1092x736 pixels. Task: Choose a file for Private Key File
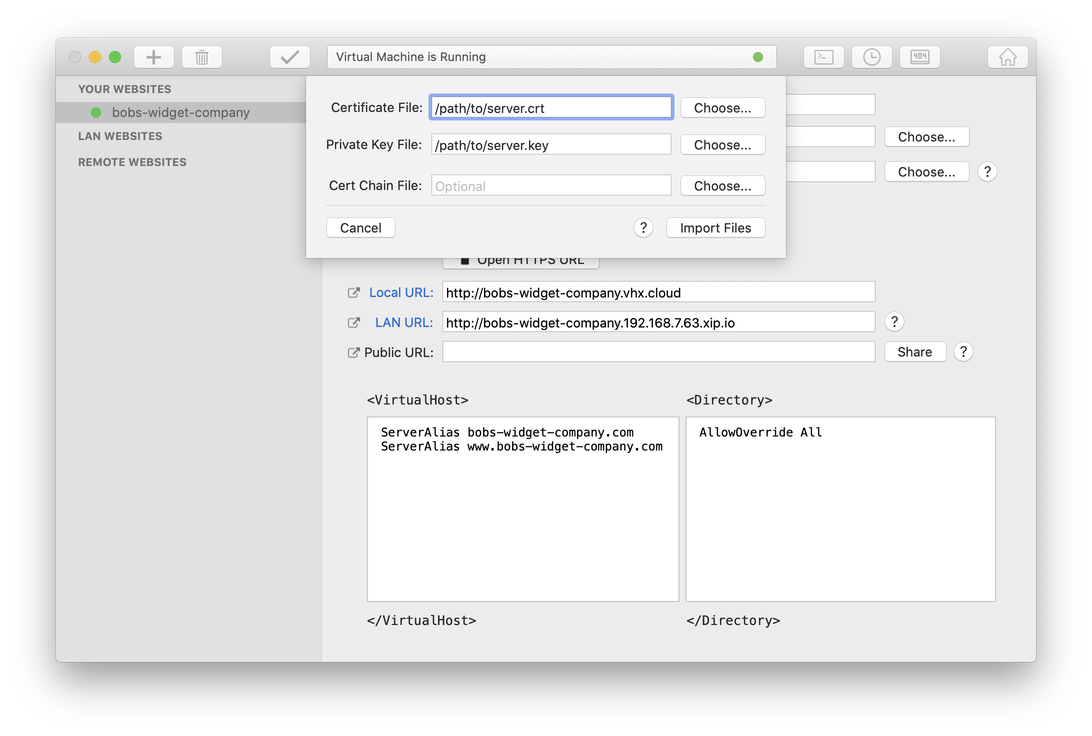coord(722,145)
